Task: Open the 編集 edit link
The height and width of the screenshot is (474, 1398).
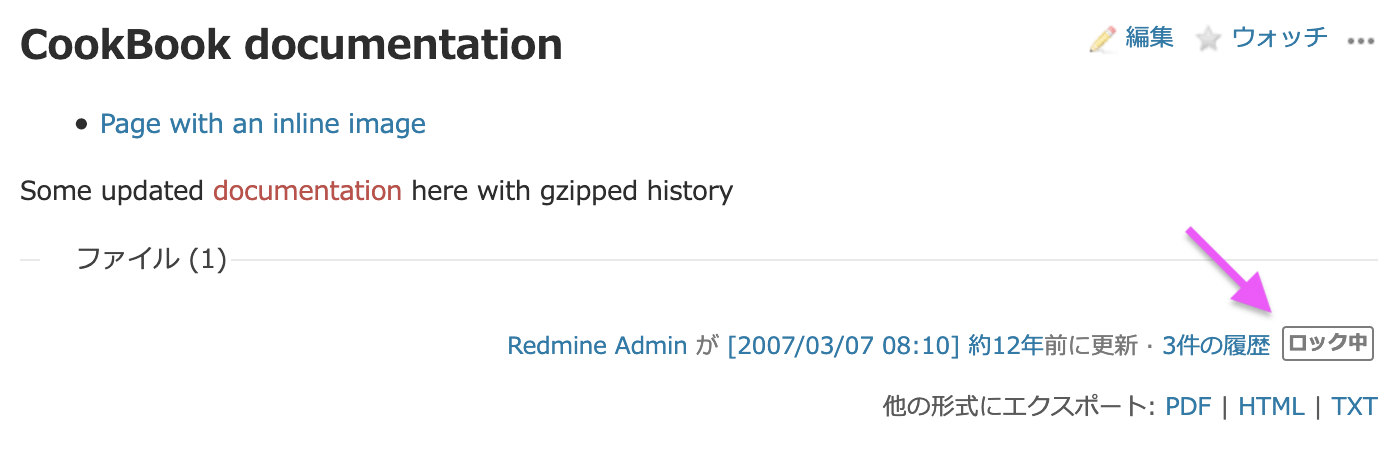Action: 1149,38
